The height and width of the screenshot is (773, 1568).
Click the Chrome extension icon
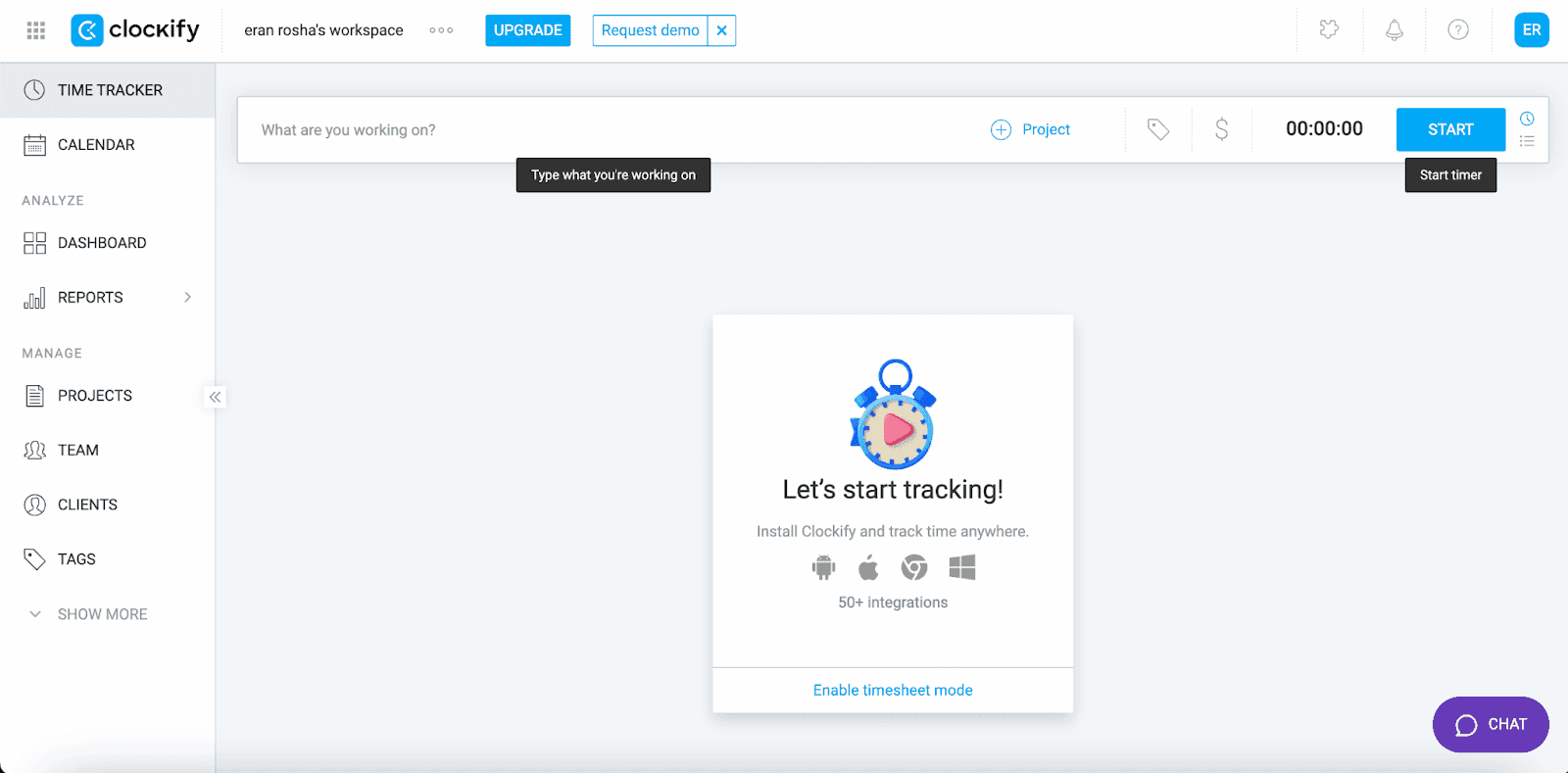(914, 567)
